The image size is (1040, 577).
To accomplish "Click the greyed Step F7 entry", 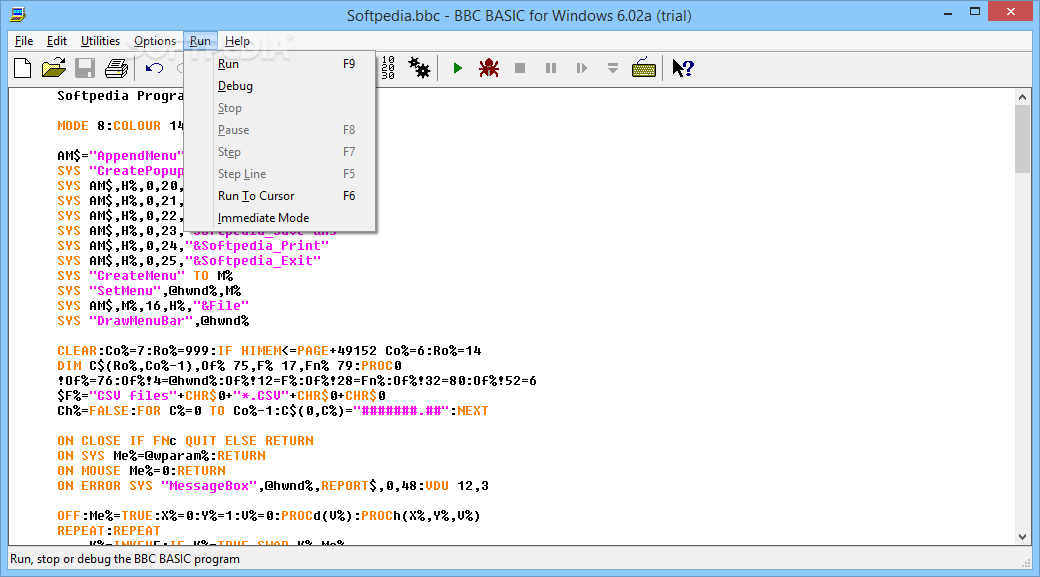I will pos(280,152).
